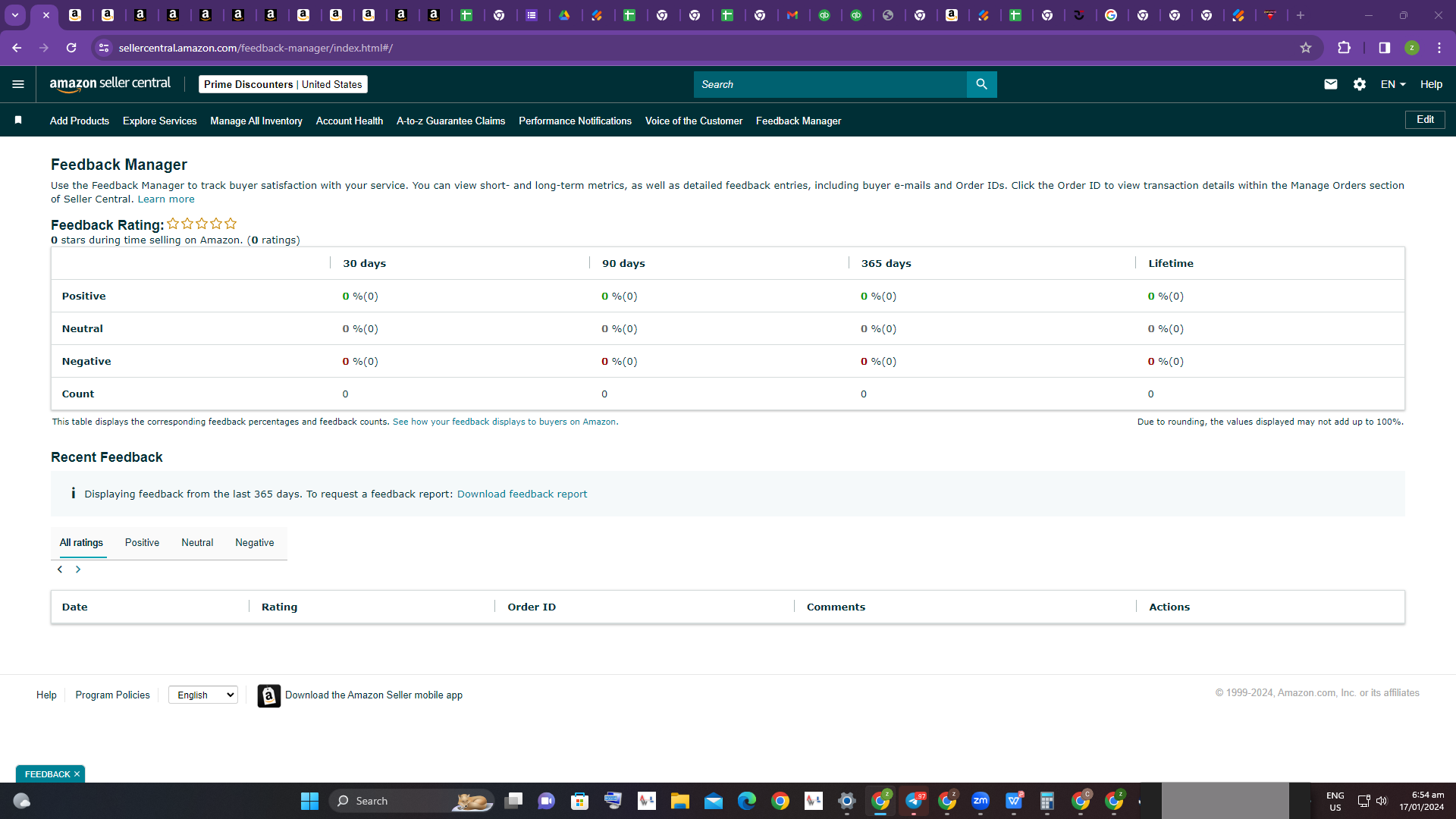Click the browser address bar URL
This screenshot has width=1456, height=819.
click(x=256, y=48)
